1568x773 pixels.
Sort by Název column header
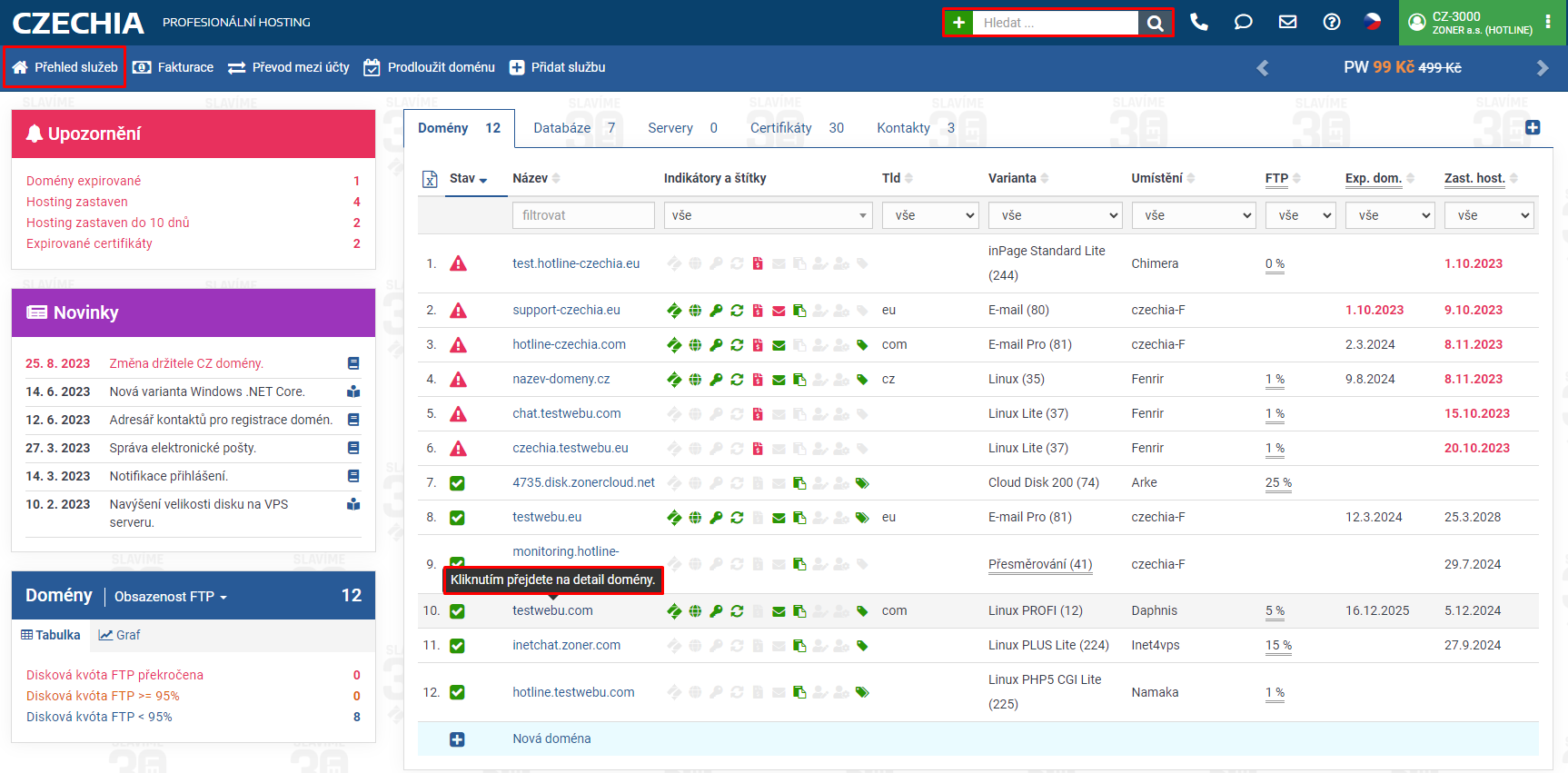tap(536, 178)
